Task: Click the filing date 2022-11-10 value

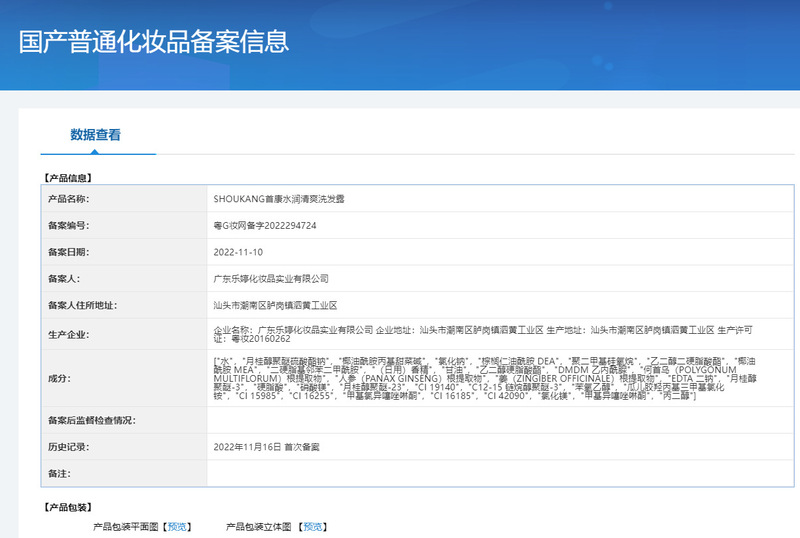Action: [237, 252]
